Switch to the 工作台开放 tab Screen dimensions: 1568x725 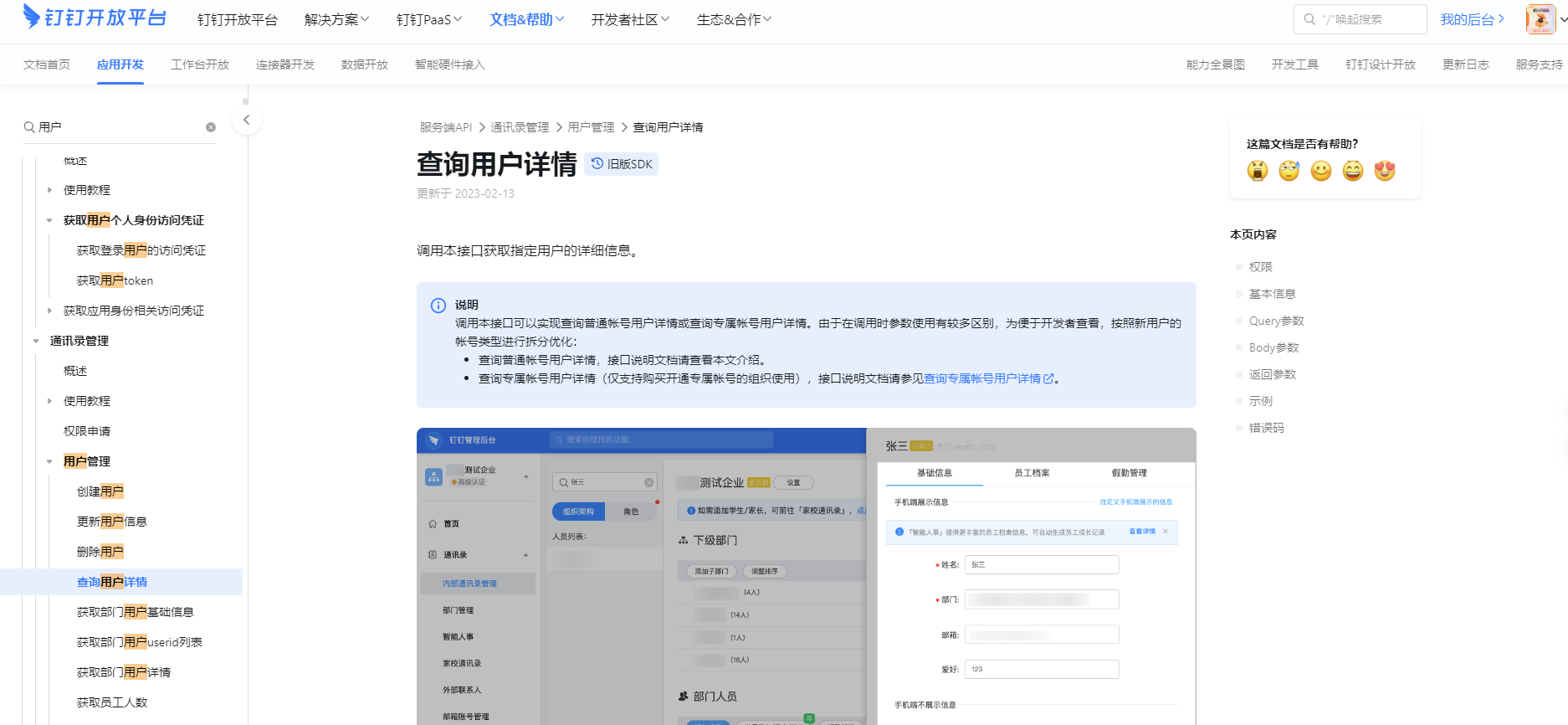pyautogui.click(x=200, y=64)
